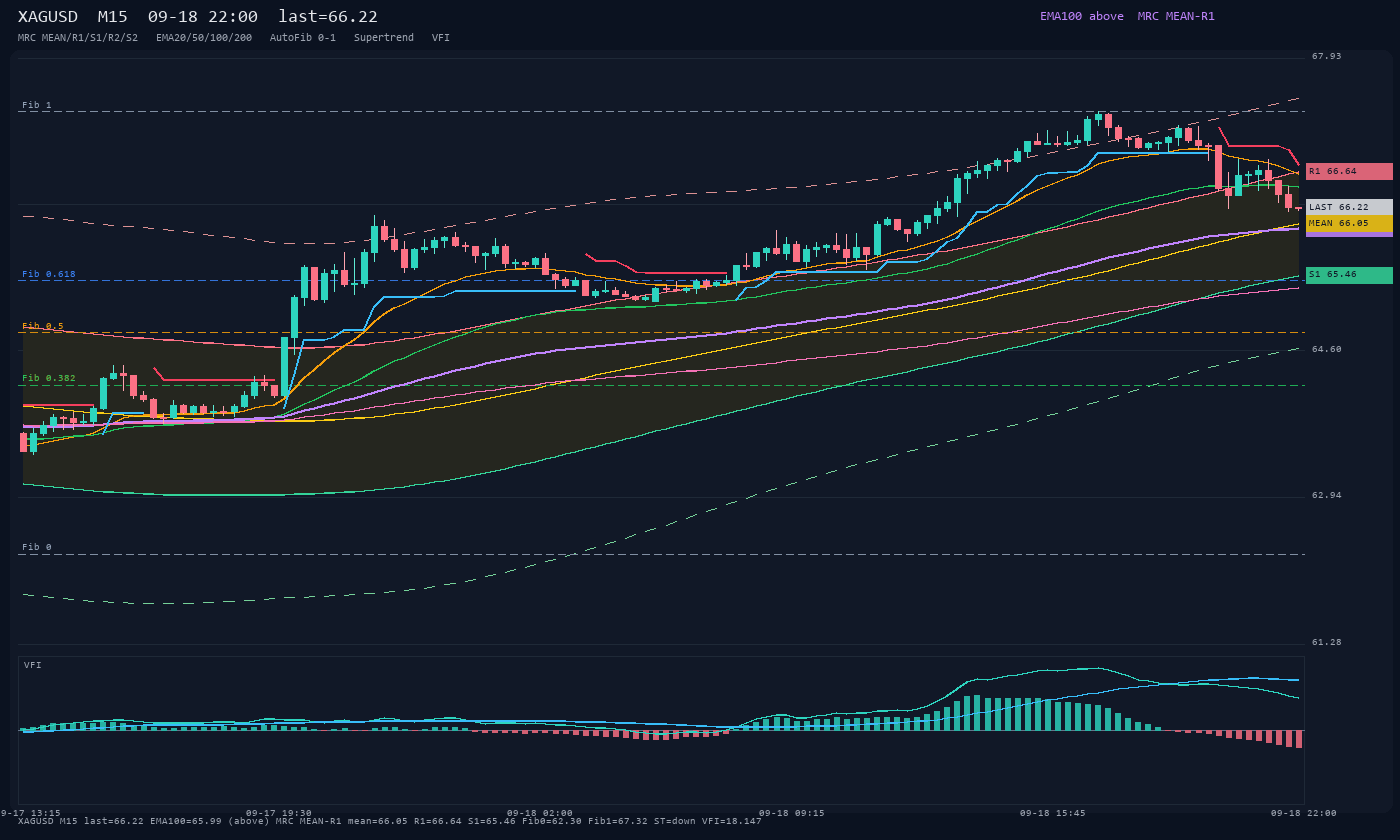Image resolution: width=1400 pixels, height=840 pixels.
Task: Click the Fib 1 level label
Action: click(37, 105)
